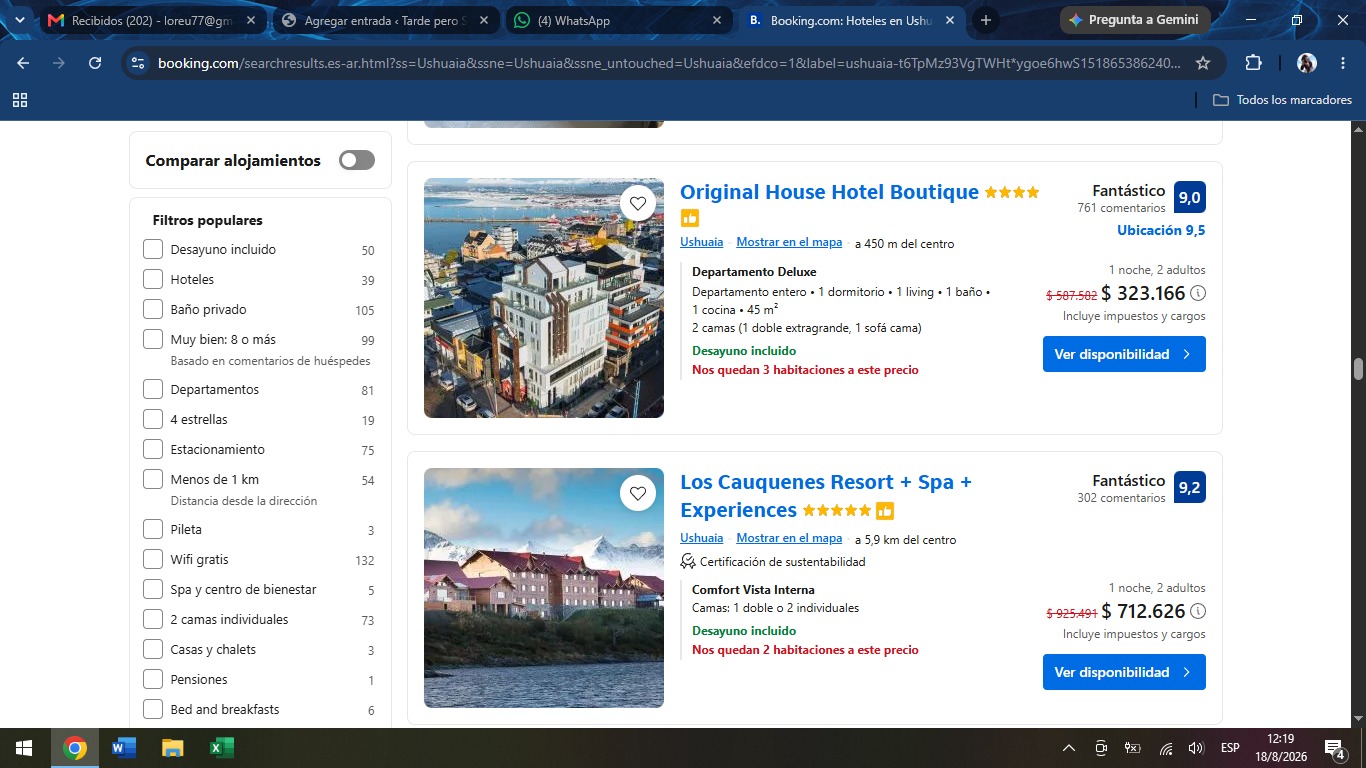
Task: Close the WhatsApp tab
Action: 717,20
